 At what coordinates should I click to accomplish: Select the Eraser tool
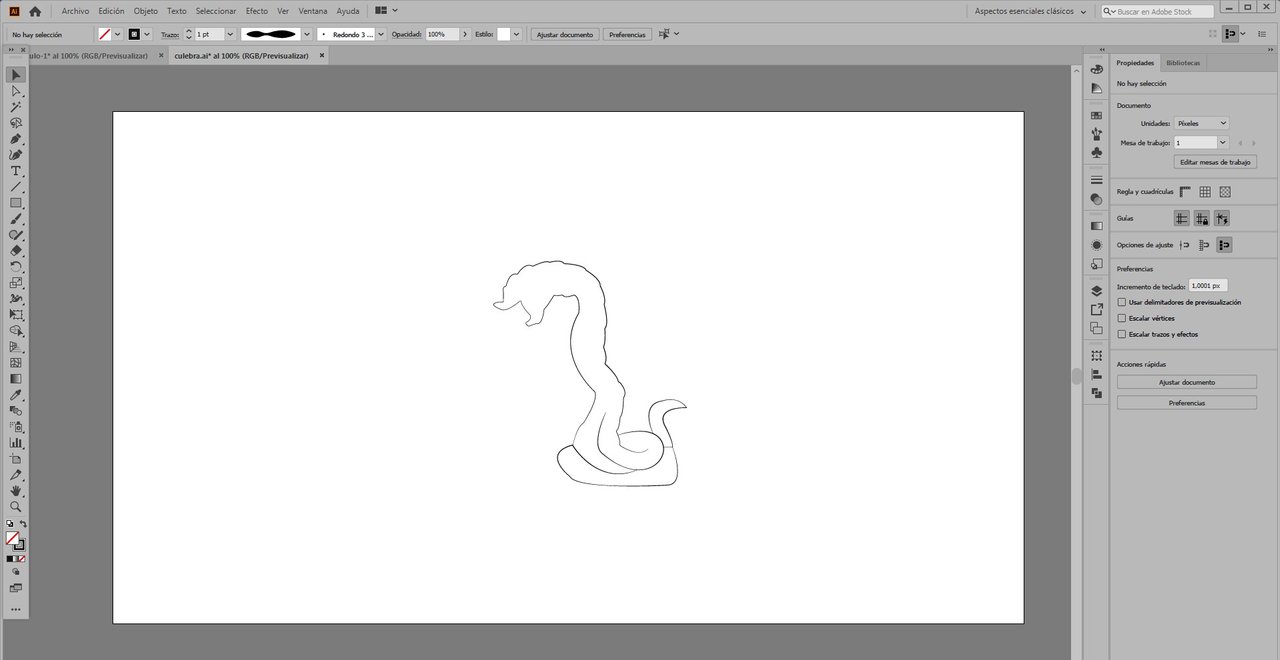16,251
